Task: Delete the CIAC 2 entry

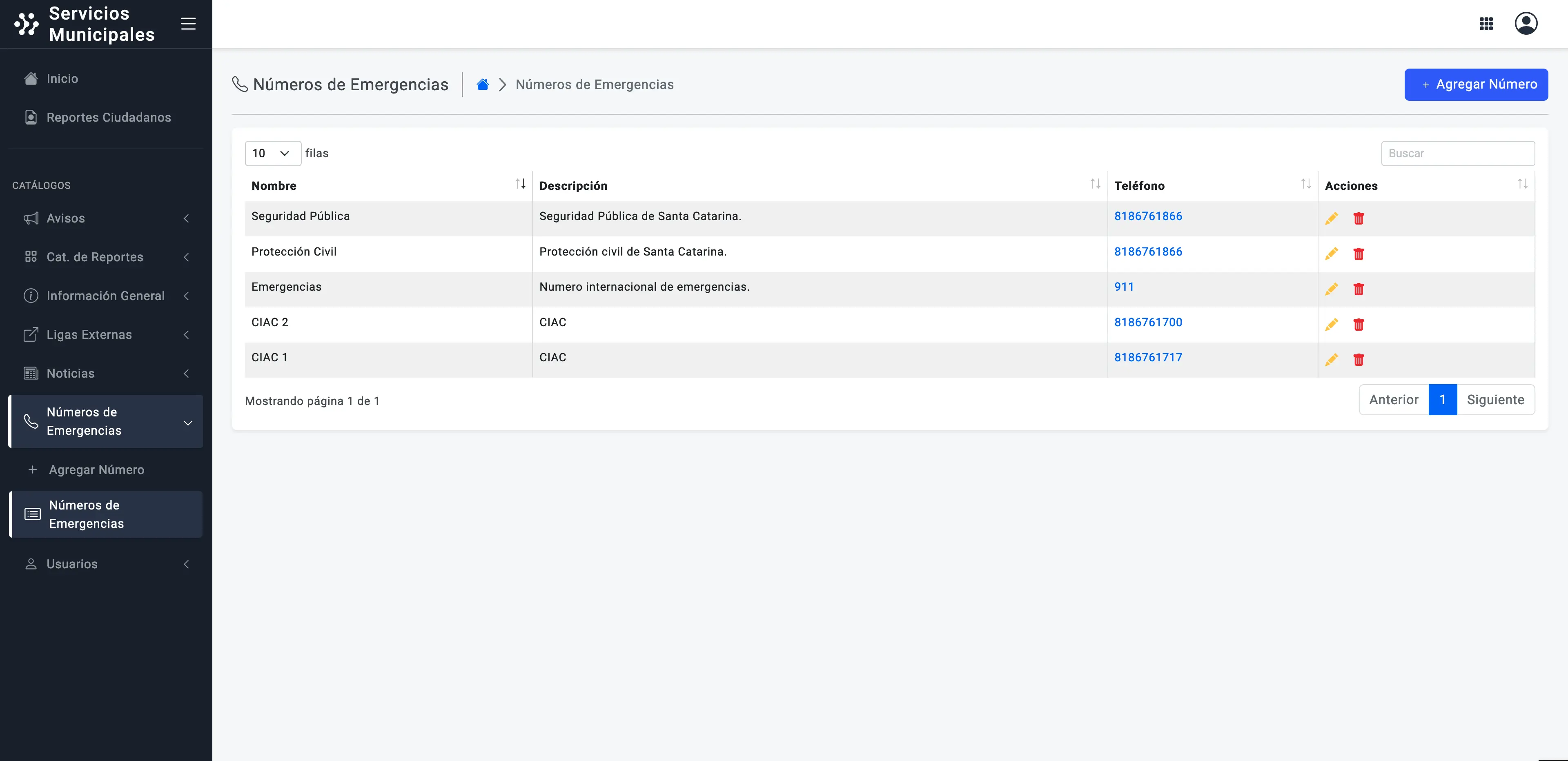Action: coord(1358,325)
